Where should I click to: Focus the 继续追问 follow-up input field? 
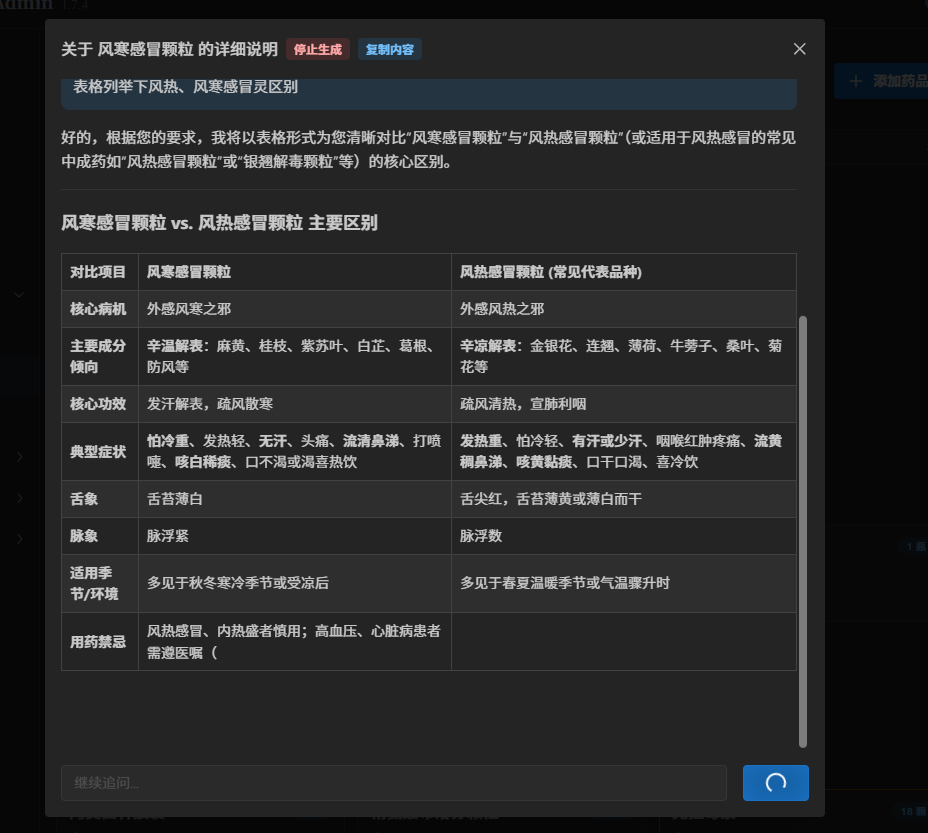click(x=393, y=783)
